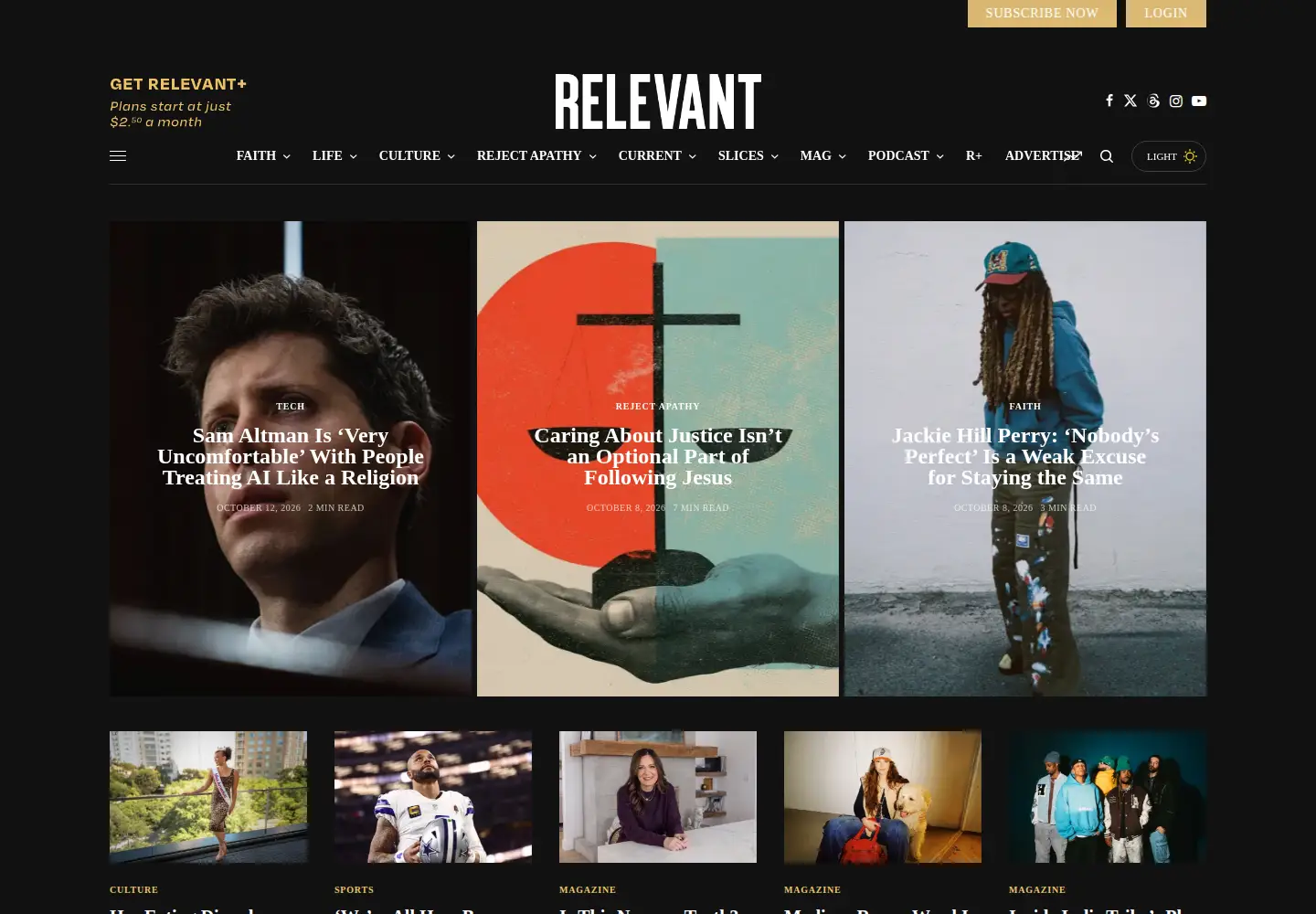The width and height of the screenshot is (1316, 914).
Task: Open the SLICES nav item
Action: pos(741,156)
